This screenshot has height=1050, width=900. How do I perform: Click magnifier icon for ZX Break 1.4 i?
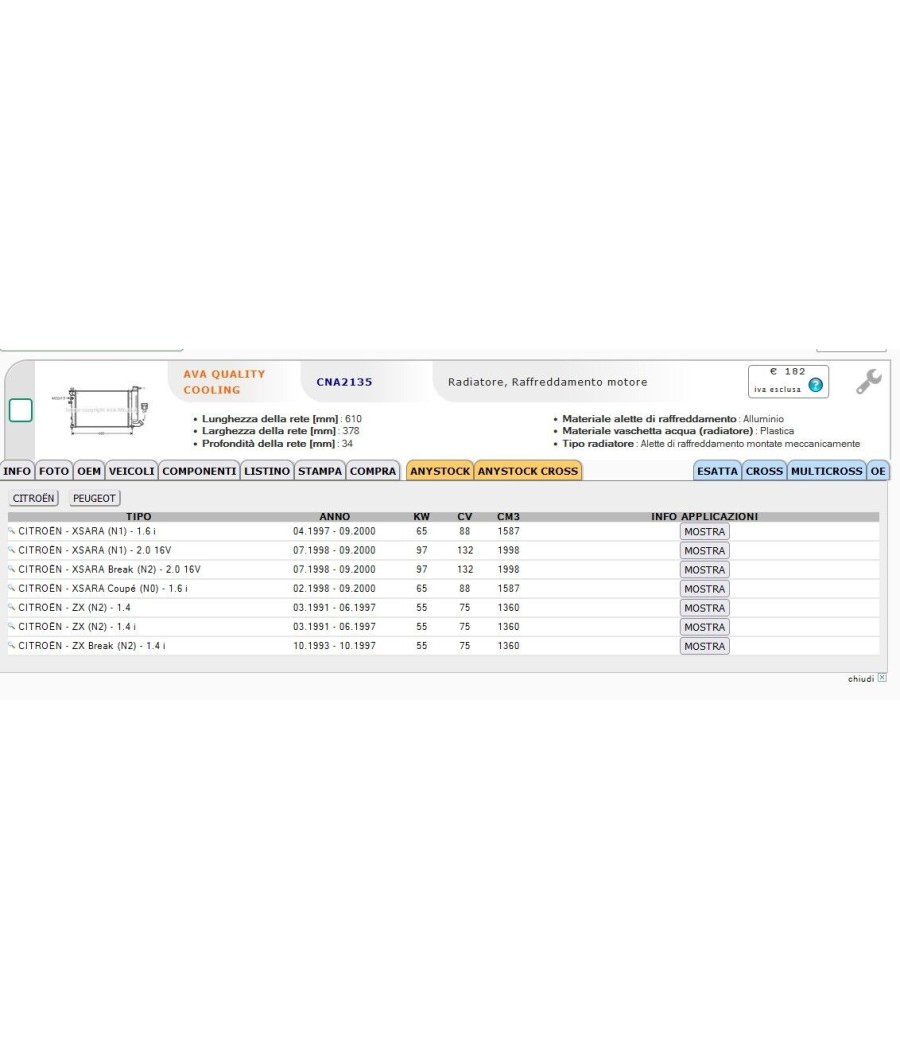click(x=11, y=645)
